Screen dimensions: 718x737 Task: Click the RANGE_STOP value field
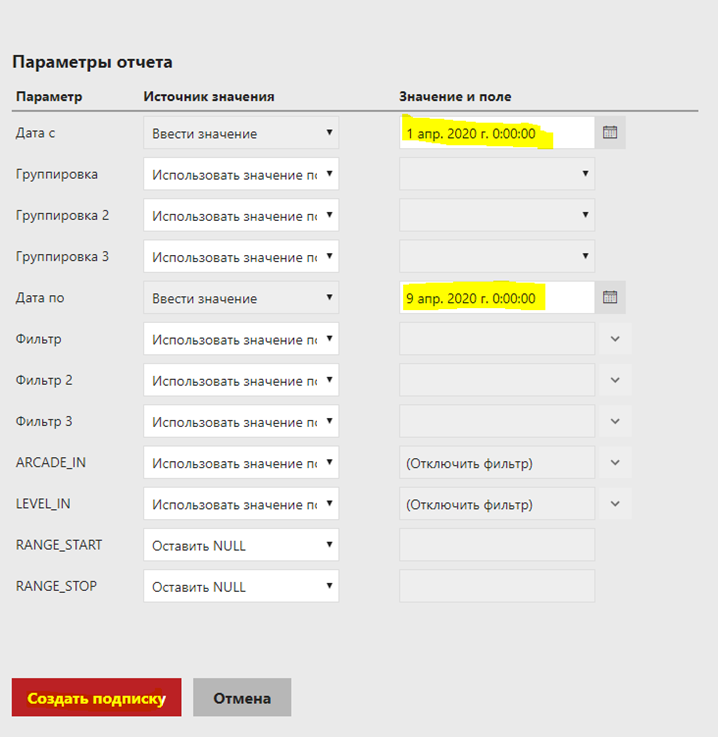[x=497, y=587]
